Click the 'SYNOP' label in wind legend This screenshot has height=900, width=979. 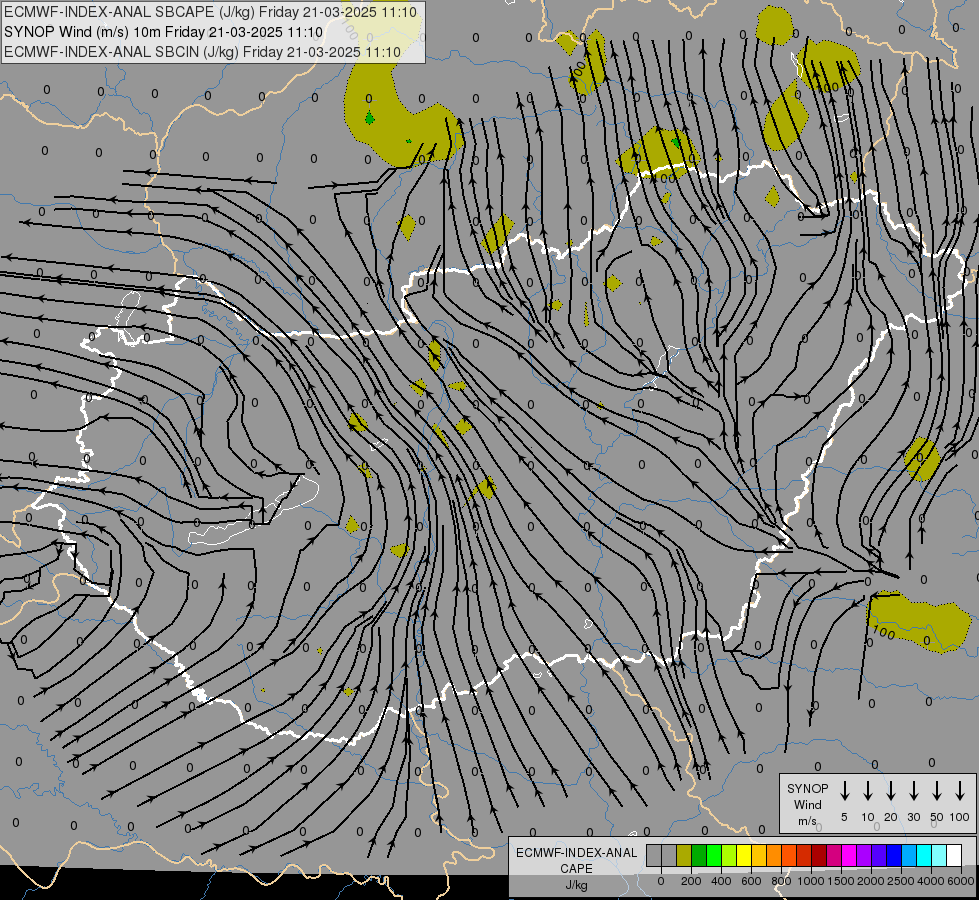(x=807, y=788)
